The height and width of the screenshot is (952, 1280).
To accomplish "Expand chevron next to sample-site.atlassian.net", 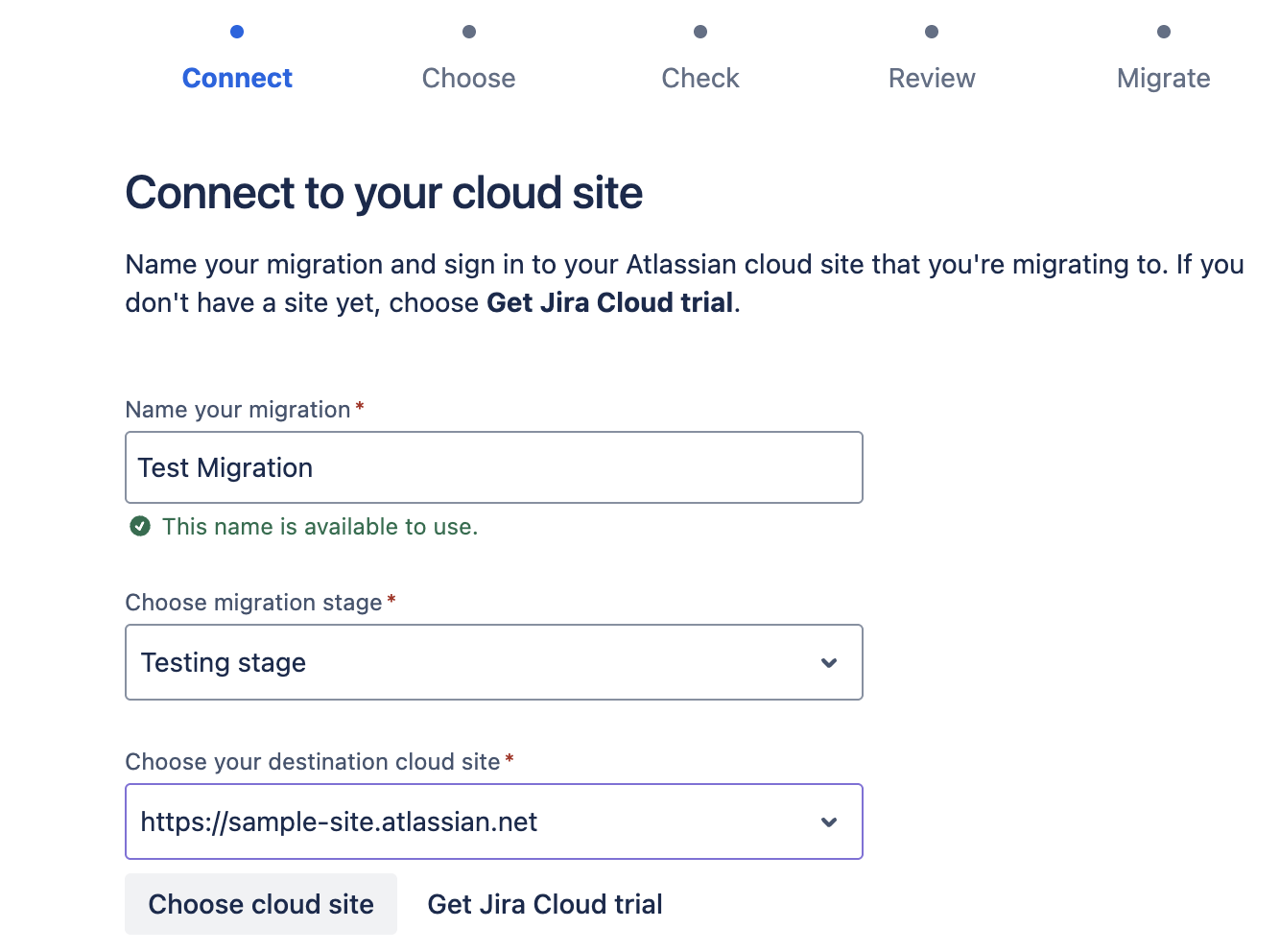I will [x=829, y=821].
